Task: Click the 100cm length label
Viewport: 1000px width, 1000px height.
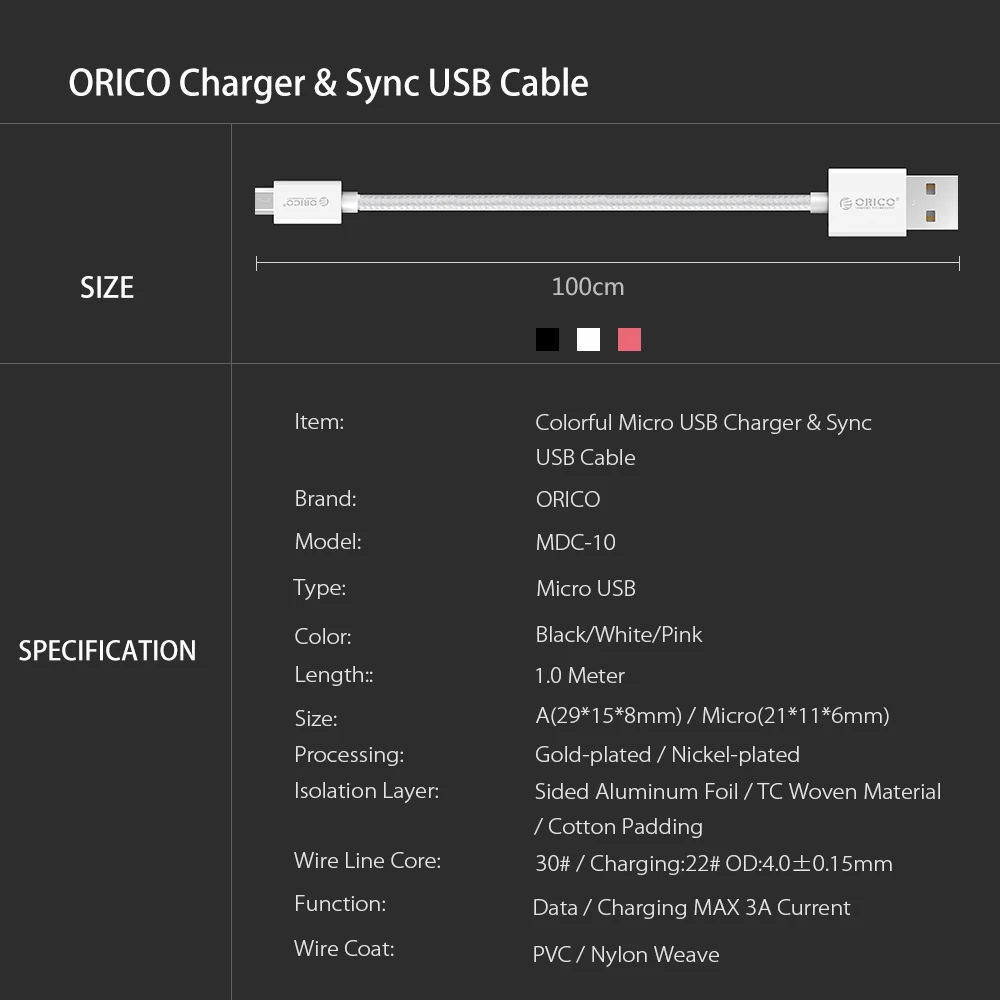Action: point(588,287)
